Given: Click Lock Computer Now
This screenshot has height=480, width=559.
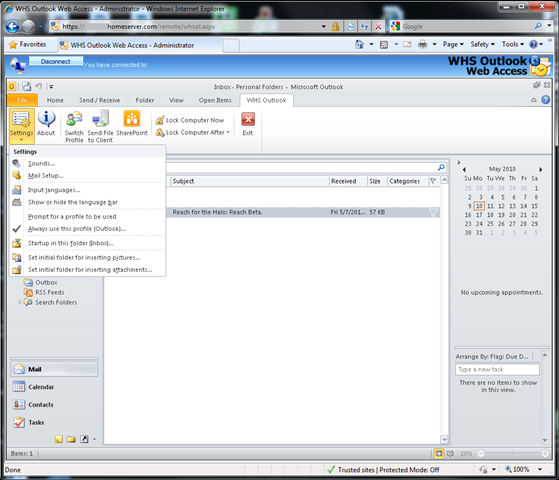Looking at the screenshot, I should coord(190,120).
